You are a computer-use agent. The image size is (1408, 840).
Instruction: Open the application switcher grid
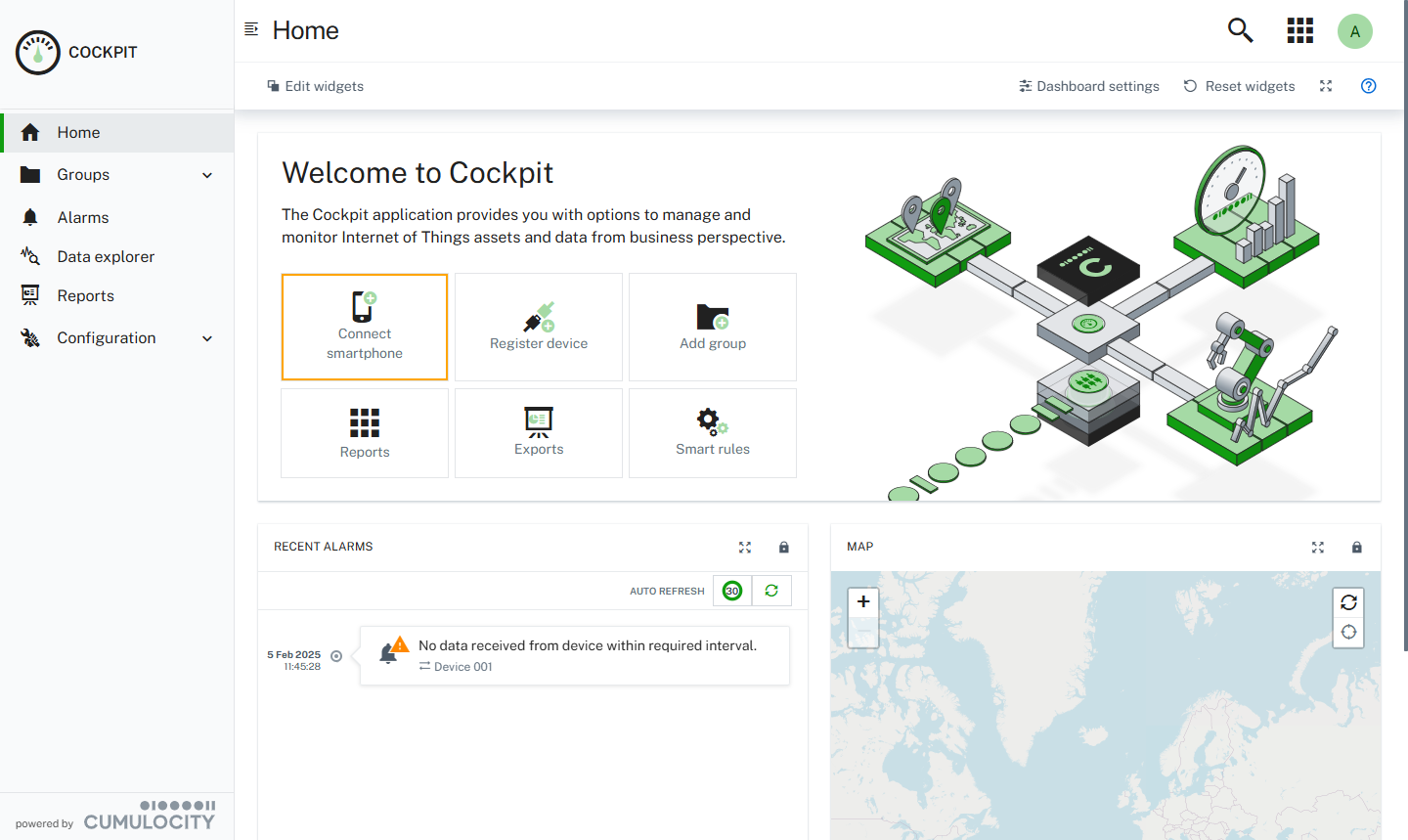point(1299,30)
